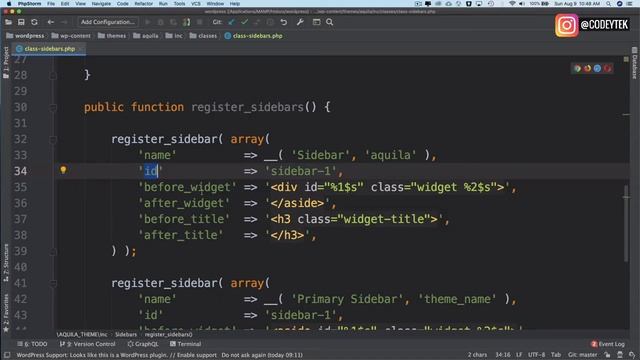Open the Tools menu
Screen dimensions: 640x360
[179, 3]
